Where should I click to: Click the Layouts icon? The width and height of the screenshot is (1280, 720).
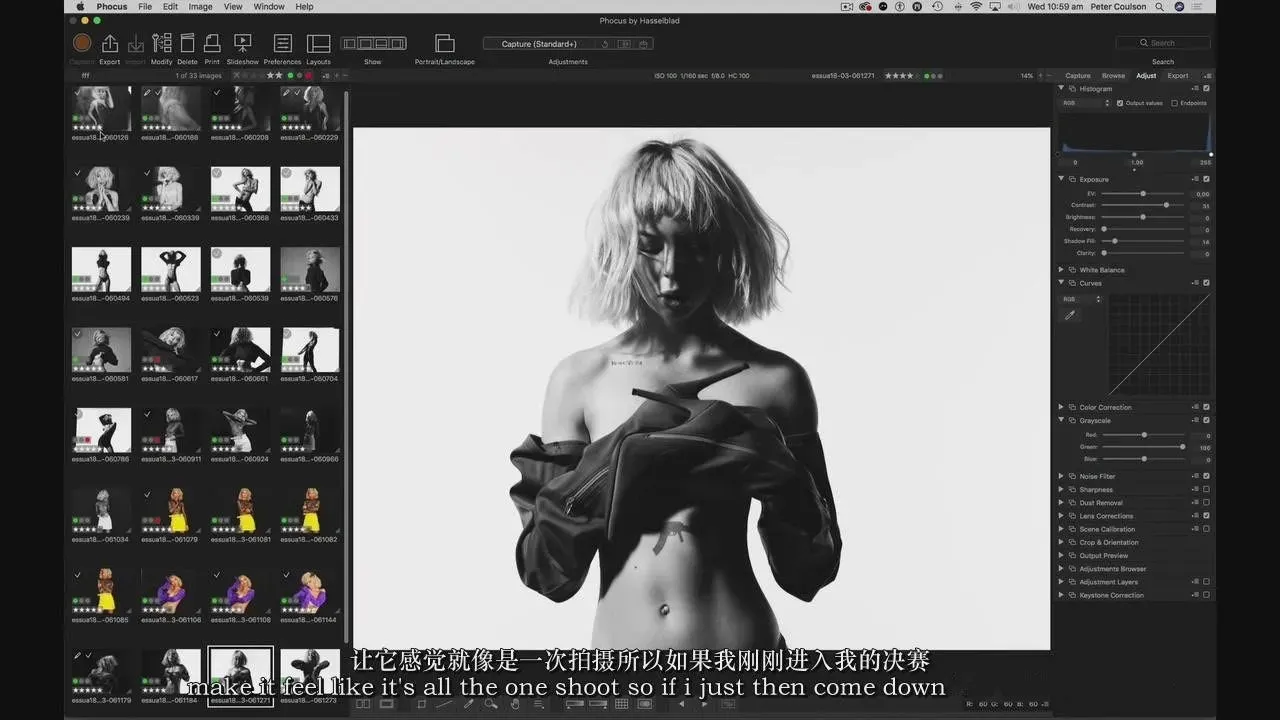(318, 44)
